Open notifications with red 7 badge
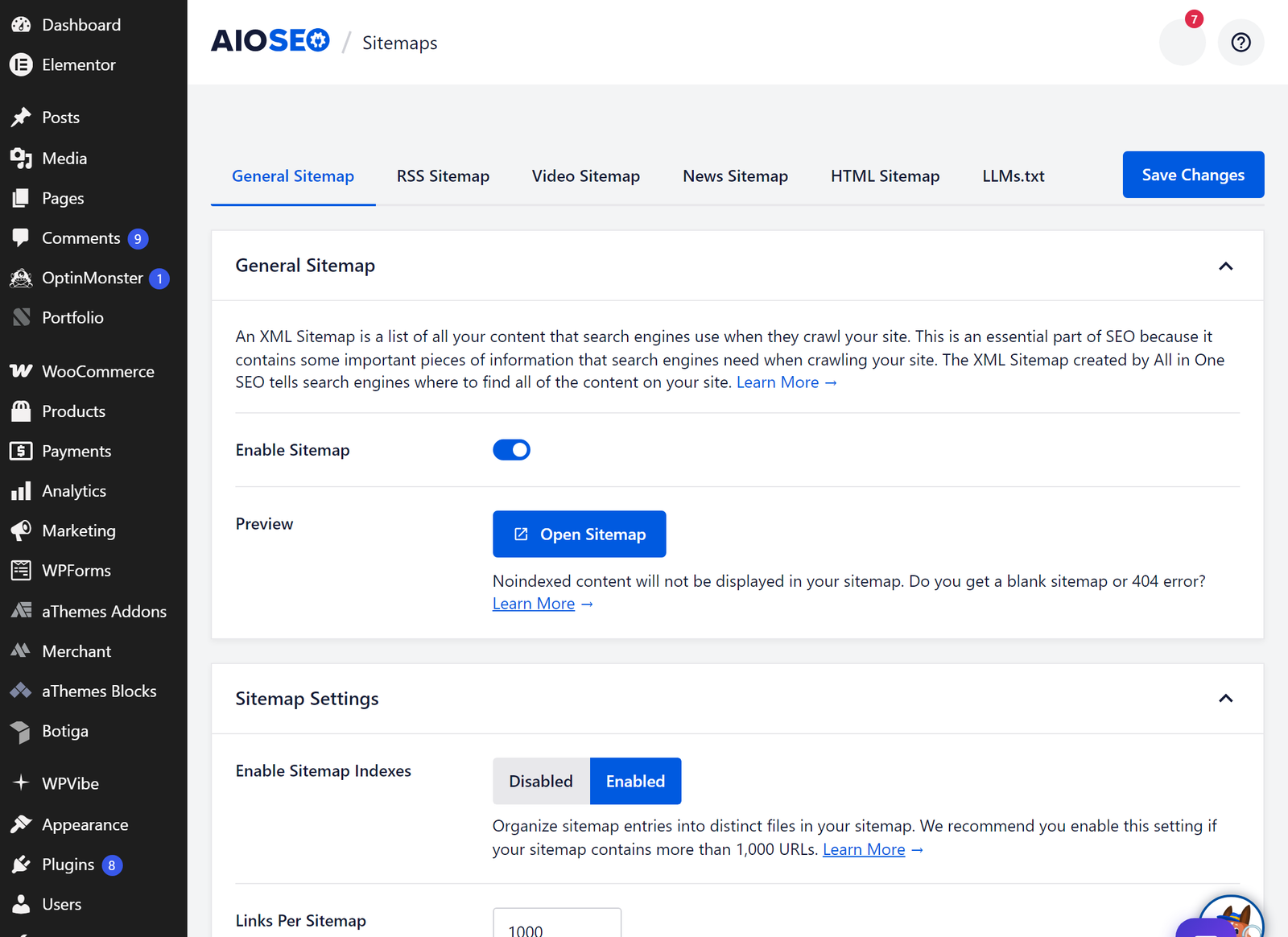Screen dimensions: 1288x937 (1183, 42)
